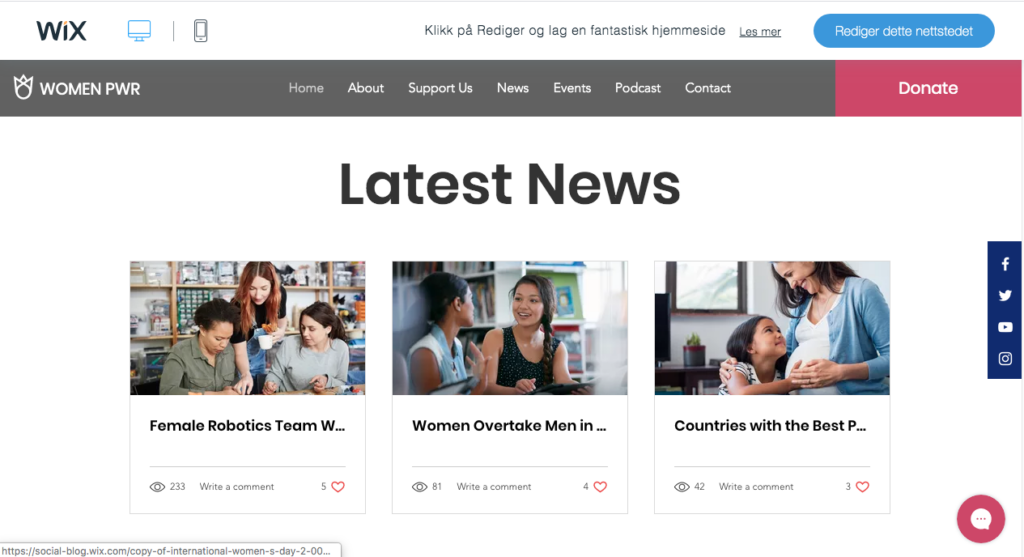
Task: Write a comment on Female Robotics post
Action: (x=236, y=487)
